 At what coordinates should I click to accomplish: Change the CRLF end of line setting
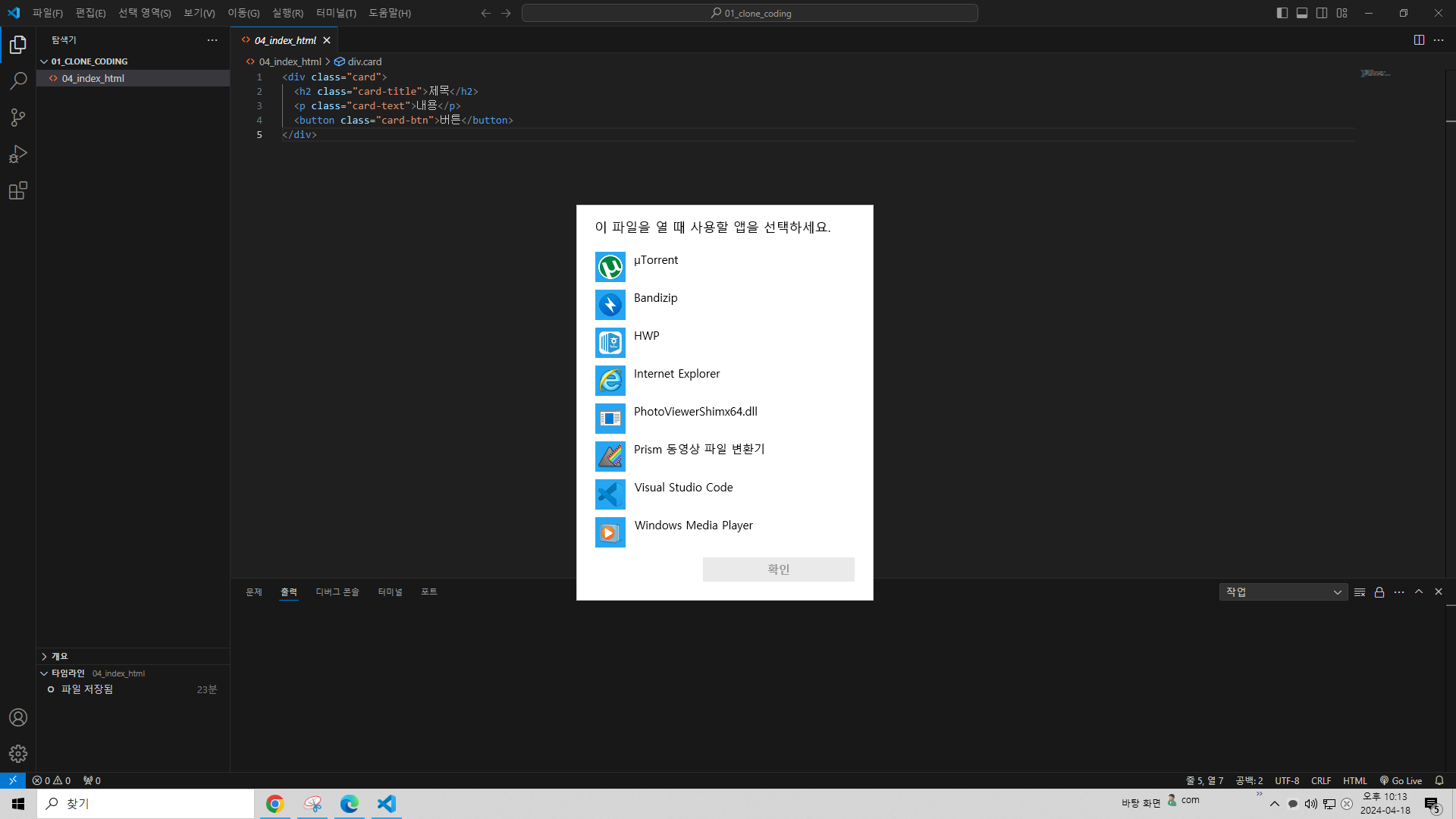coord(1321,781)
